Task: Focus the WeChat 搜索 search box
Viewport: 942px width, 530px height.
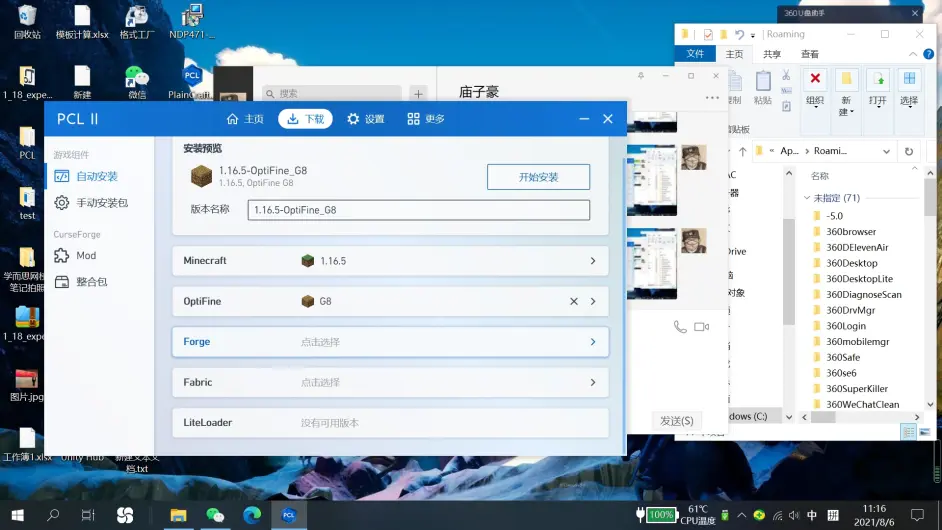Action: coord(332,94)
